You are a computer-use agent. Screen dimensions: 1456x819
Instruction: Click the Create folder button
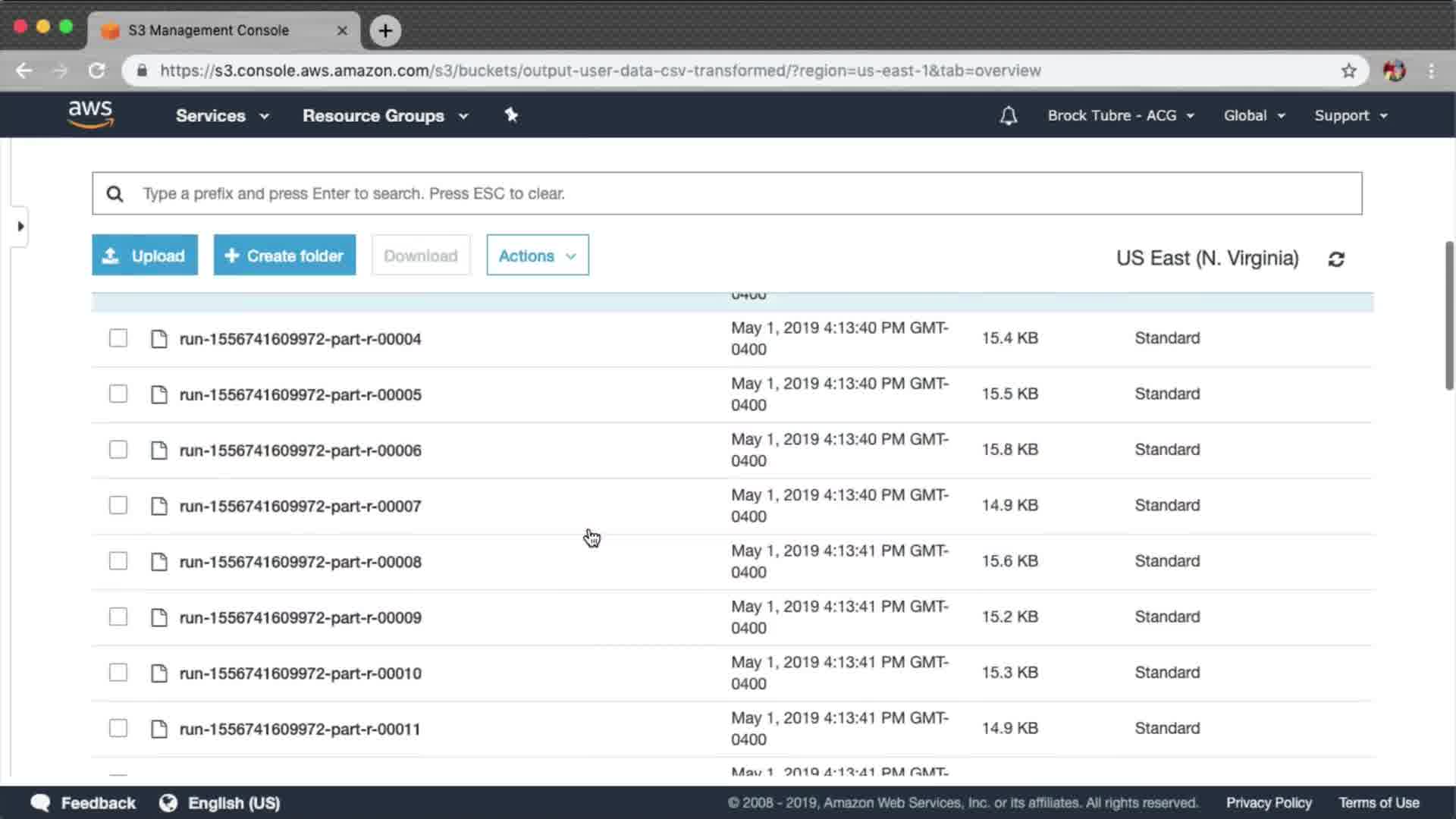click(284, 256)
